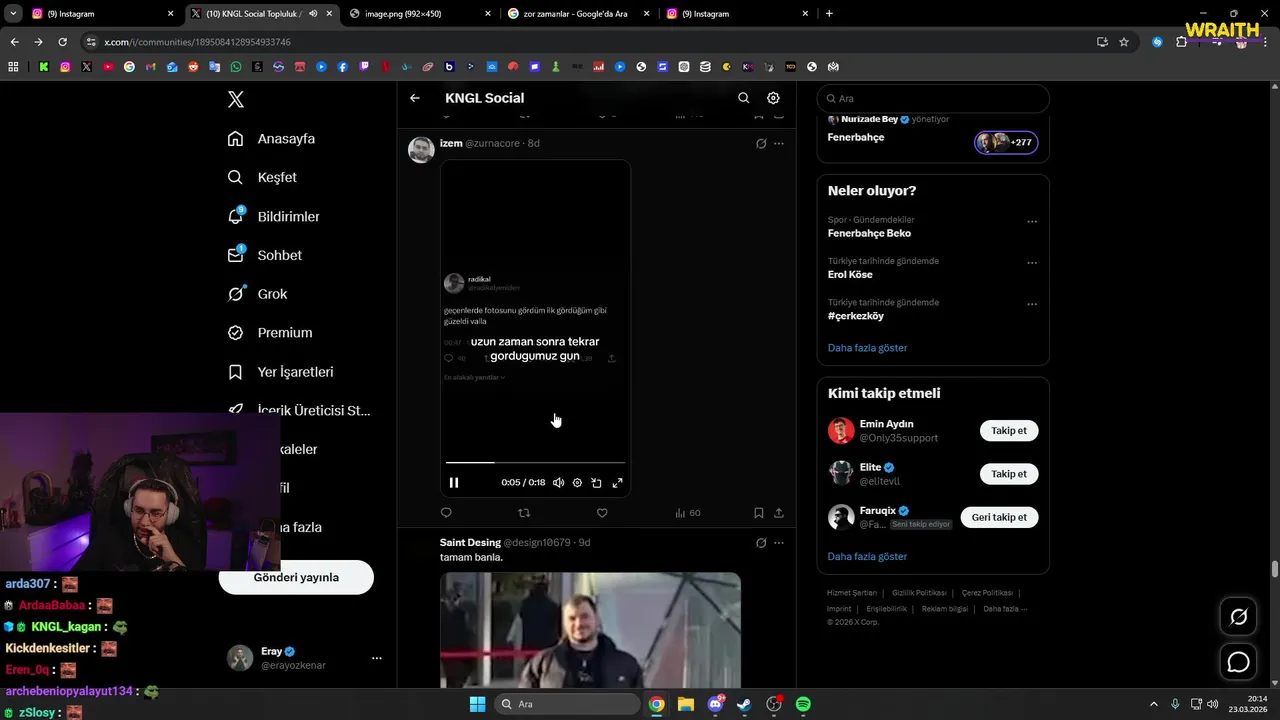Toggle picture-in-picture for the video
The width and height of the screenshot is (1280, 720).
(x=597, y=483)
